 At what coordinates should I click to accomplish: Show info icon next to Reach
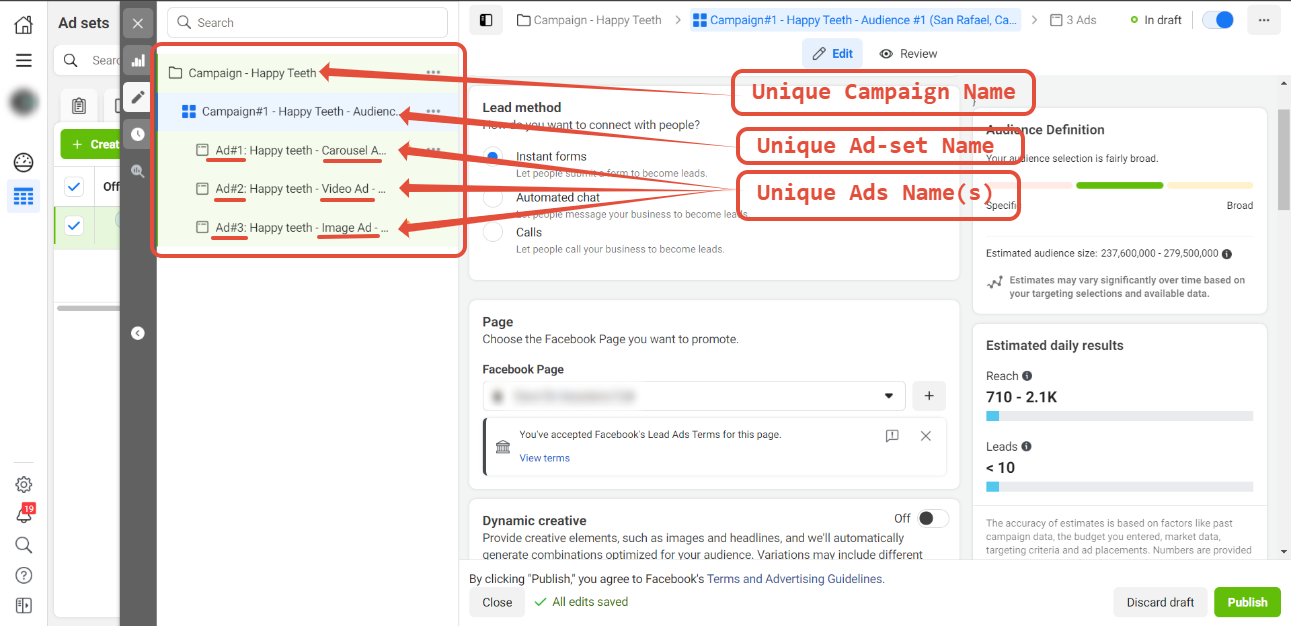1027,376
